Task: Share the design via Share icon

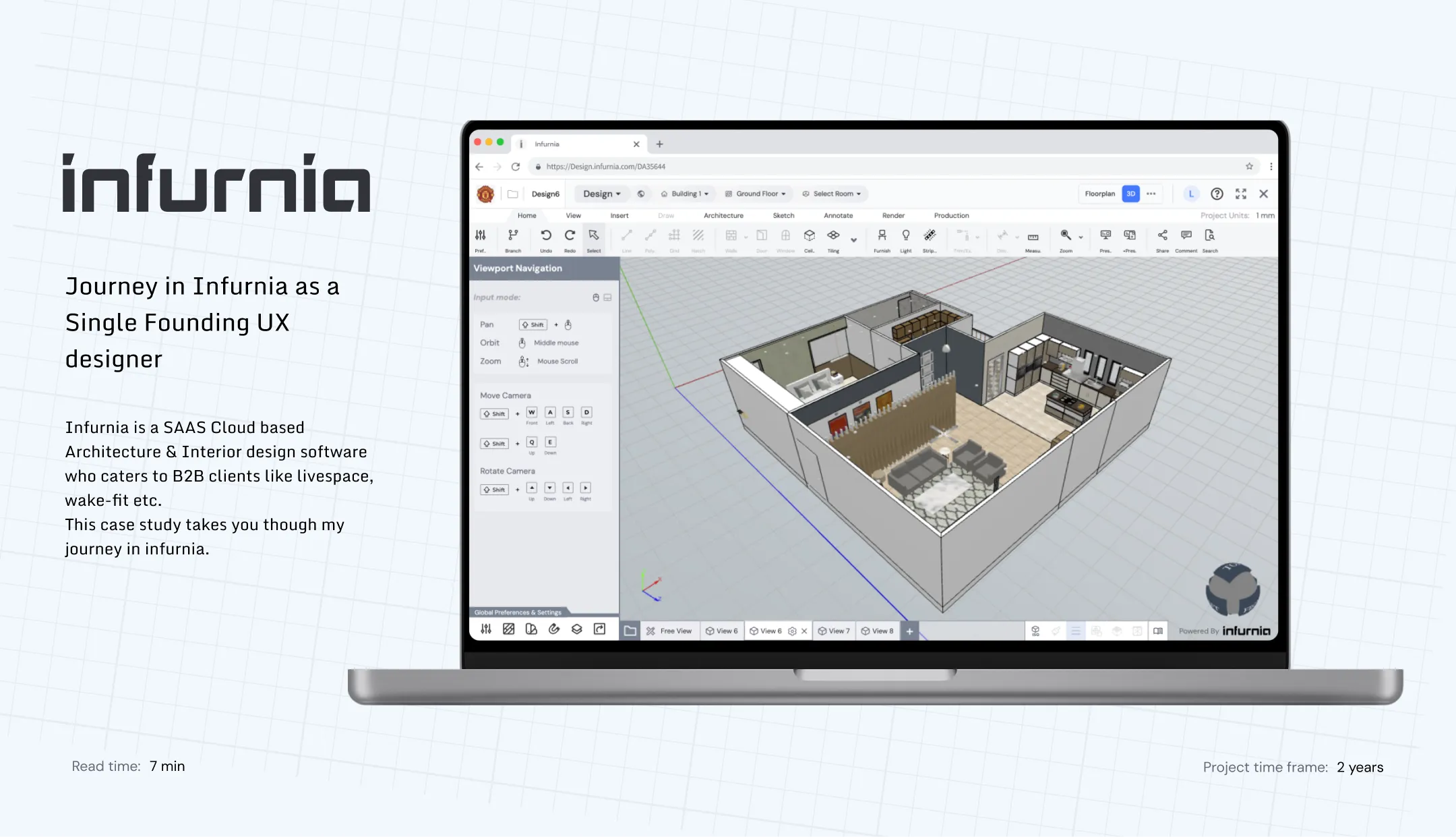Action: click(1163, 239)
